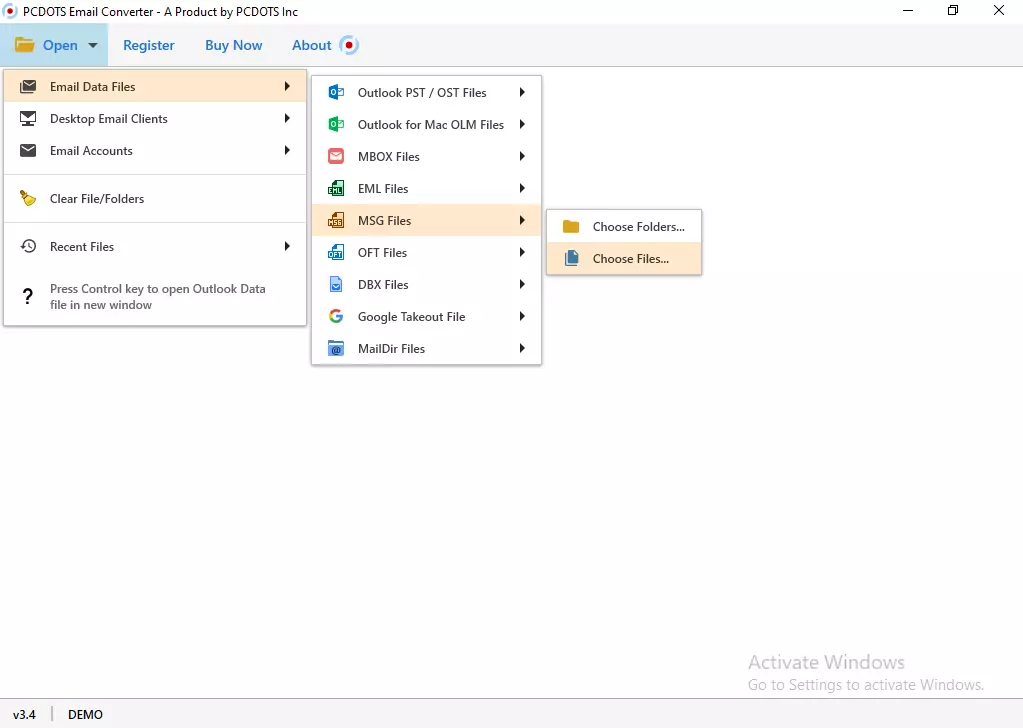Expand the DBX Files submenu arrow
The image size is (1023, 728).
(522, 284)
